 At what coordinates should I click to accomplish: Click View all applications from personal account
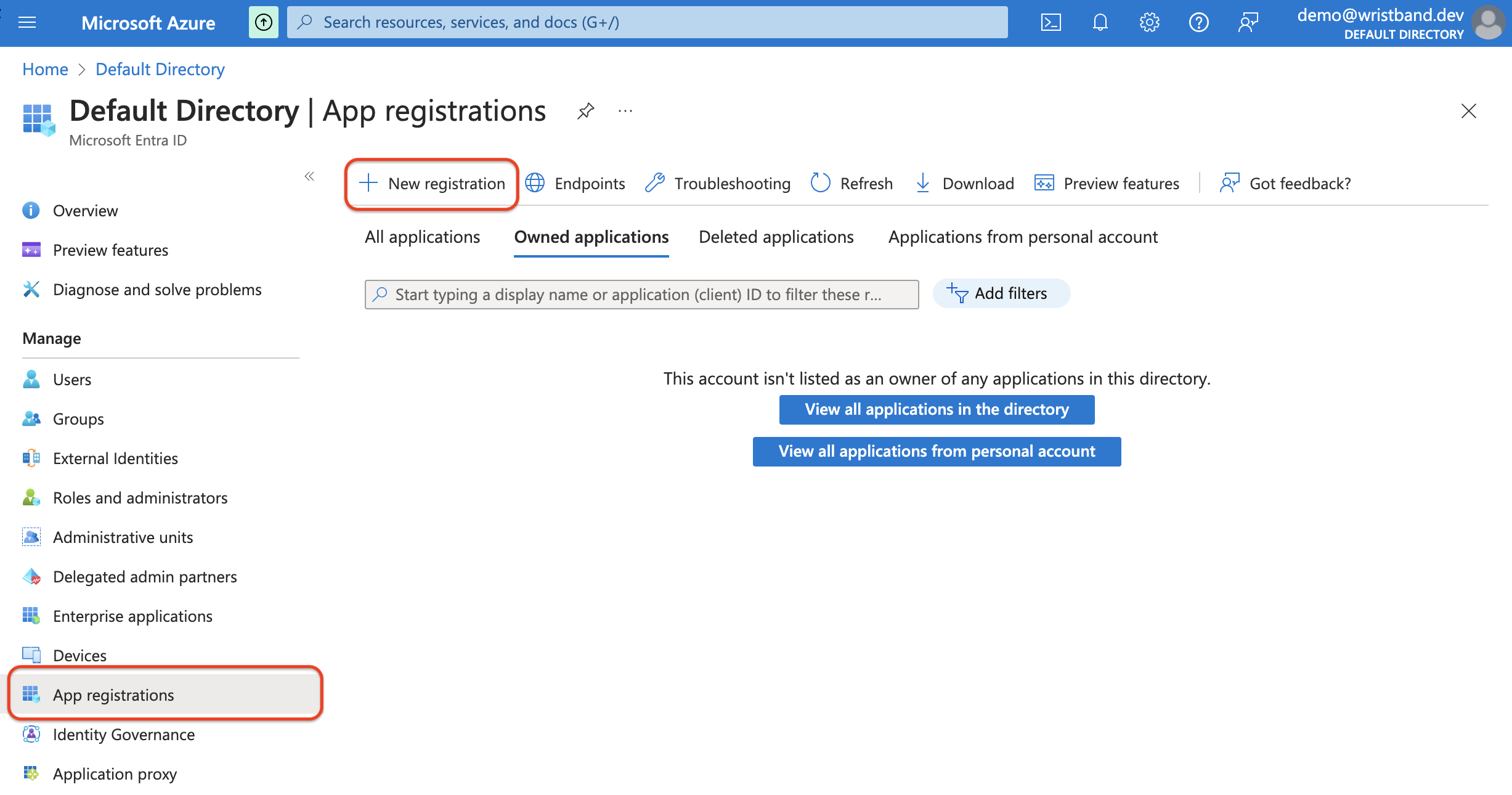pos(937,452)
